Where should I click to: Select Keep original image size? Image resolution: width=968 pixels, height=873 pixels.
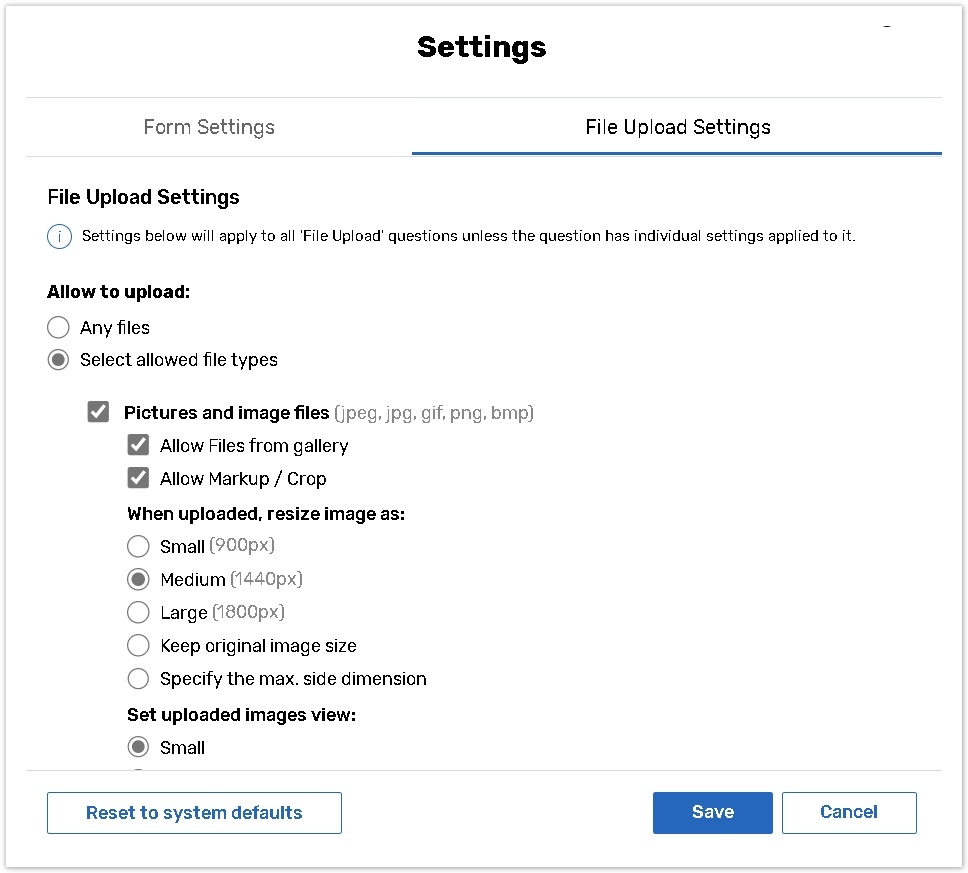[x=138, y=646]
